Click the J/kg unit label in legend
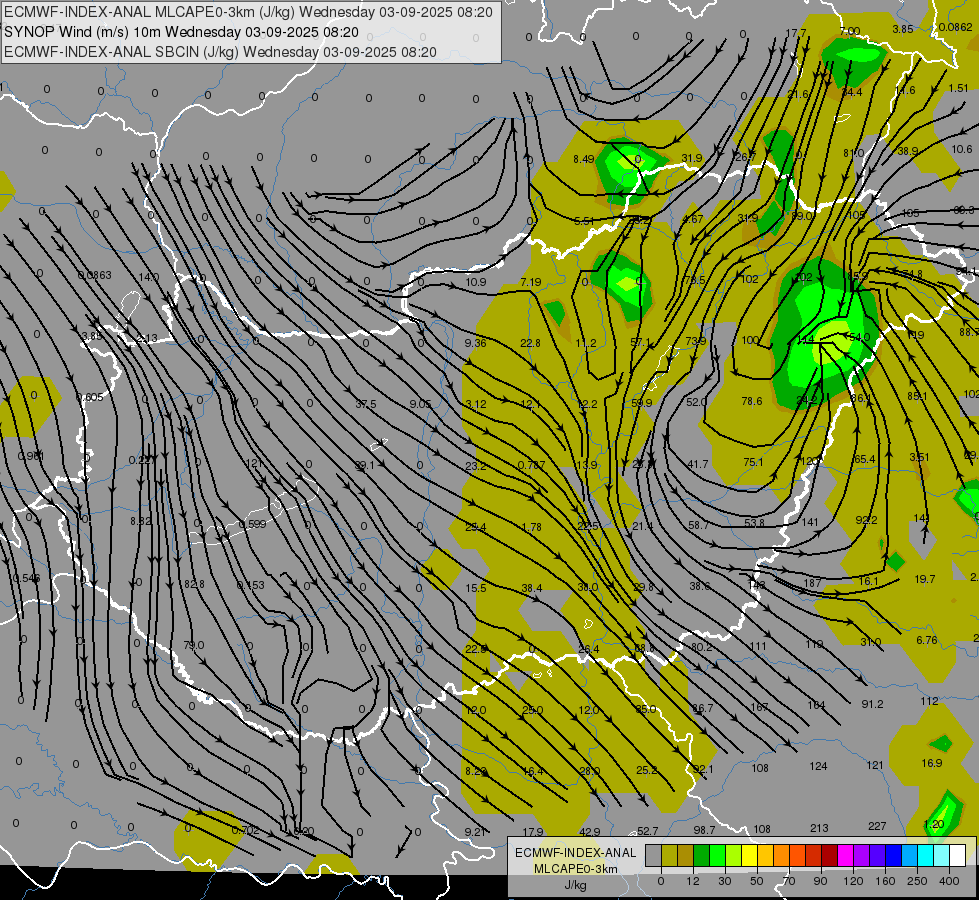This screenshot has width=979, height=900. (575, 885)
